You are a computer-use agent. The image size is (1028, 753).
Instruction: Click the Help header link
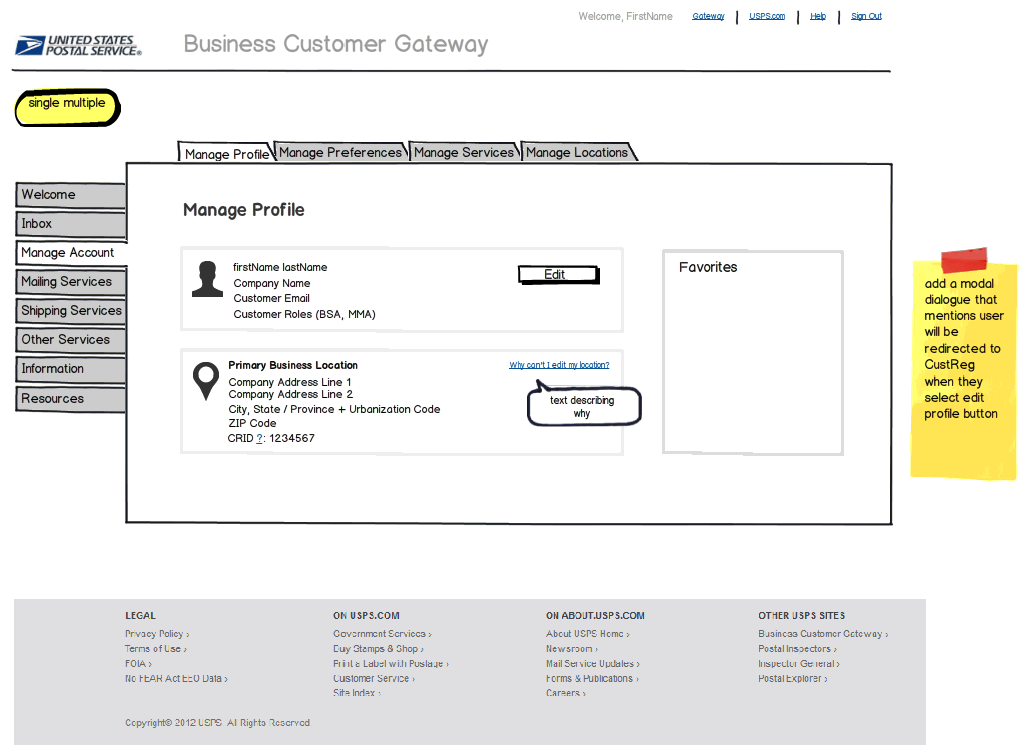point(818,16)
